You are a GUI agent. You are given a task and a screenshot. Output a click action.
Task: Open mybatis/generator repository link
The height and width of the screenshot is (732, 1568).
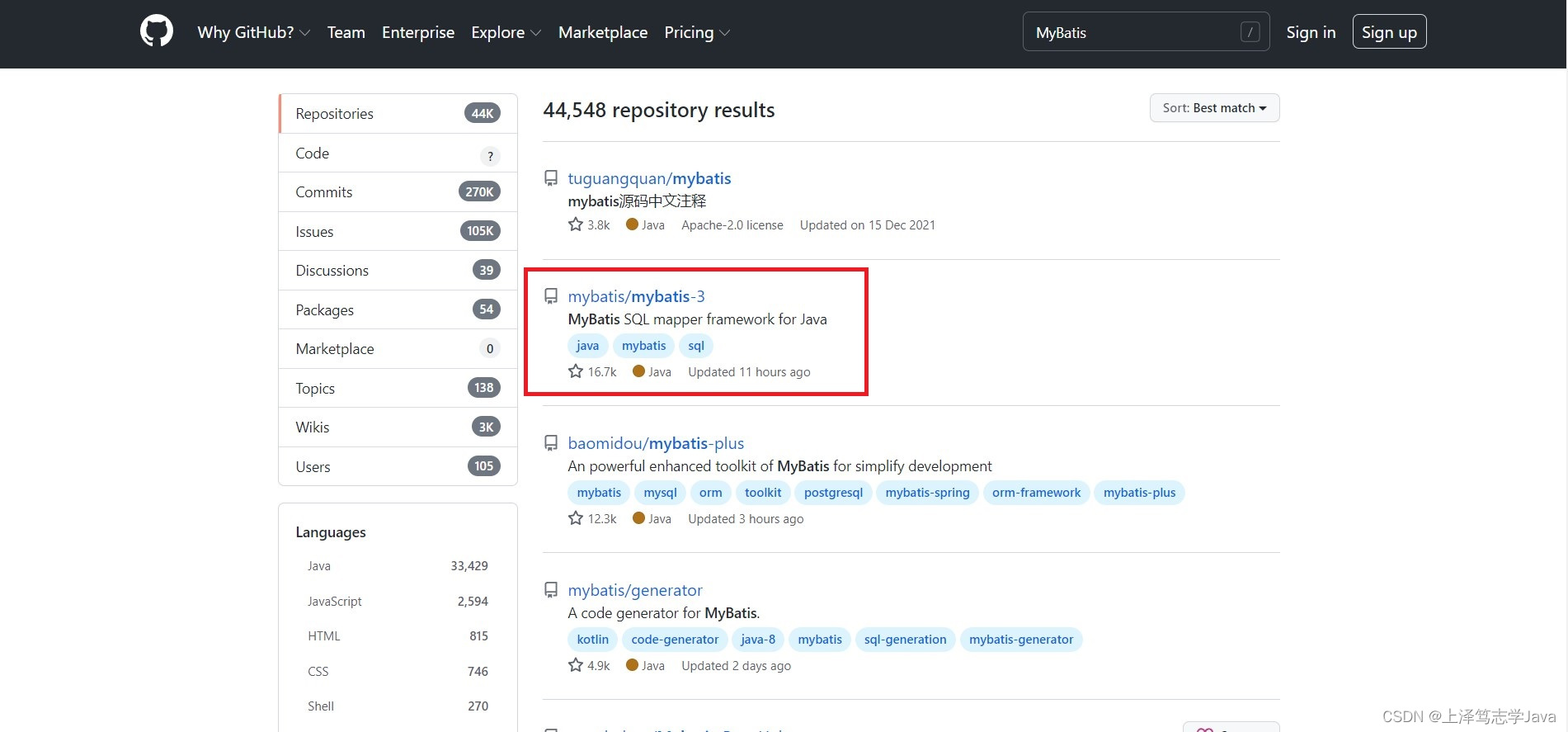635,590
